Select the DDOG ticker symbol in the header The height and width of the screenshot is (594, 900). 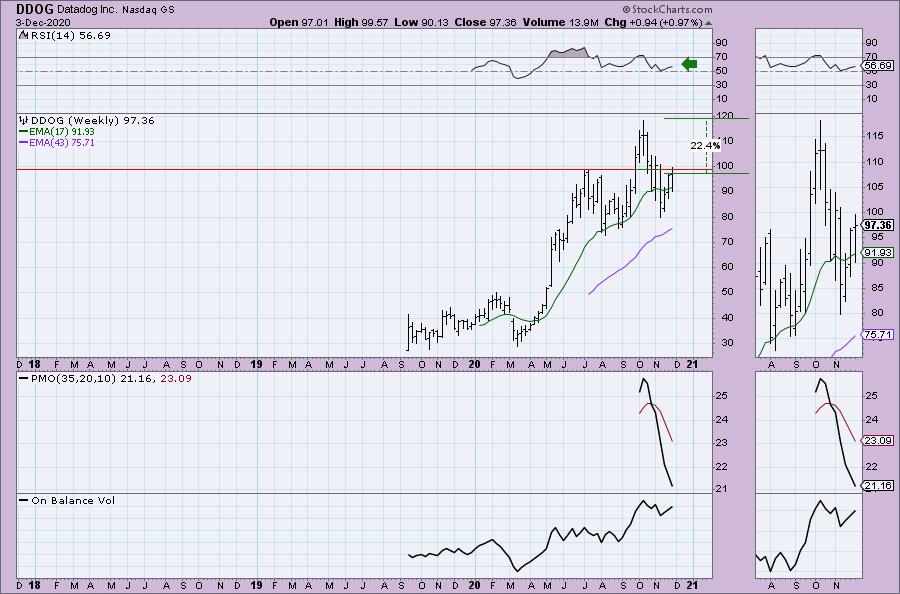tap(35, 9)
